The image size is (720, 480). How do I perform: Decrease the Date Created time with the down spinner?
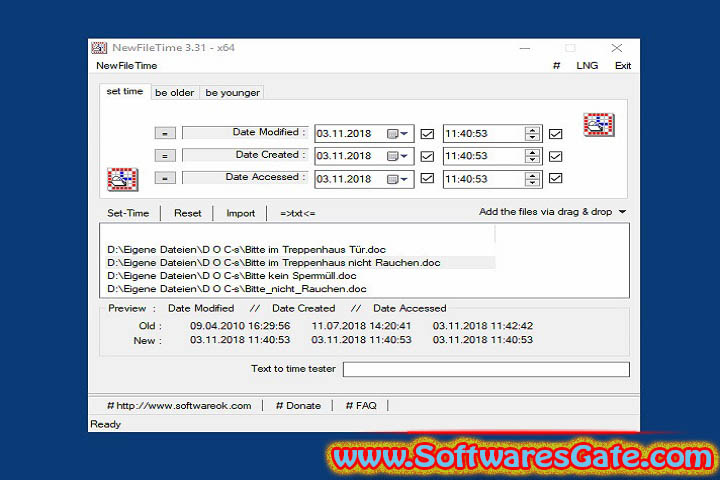(x=532, y=160)
